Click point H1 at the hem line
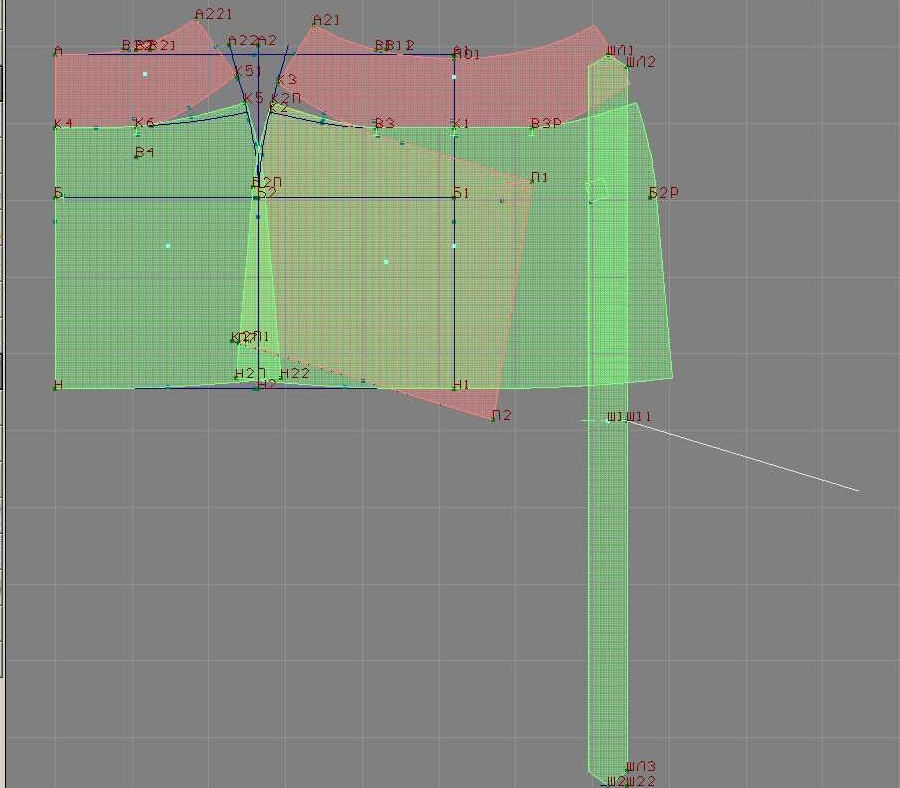This screenshot has width=900, height=788. tap(454, 387)
